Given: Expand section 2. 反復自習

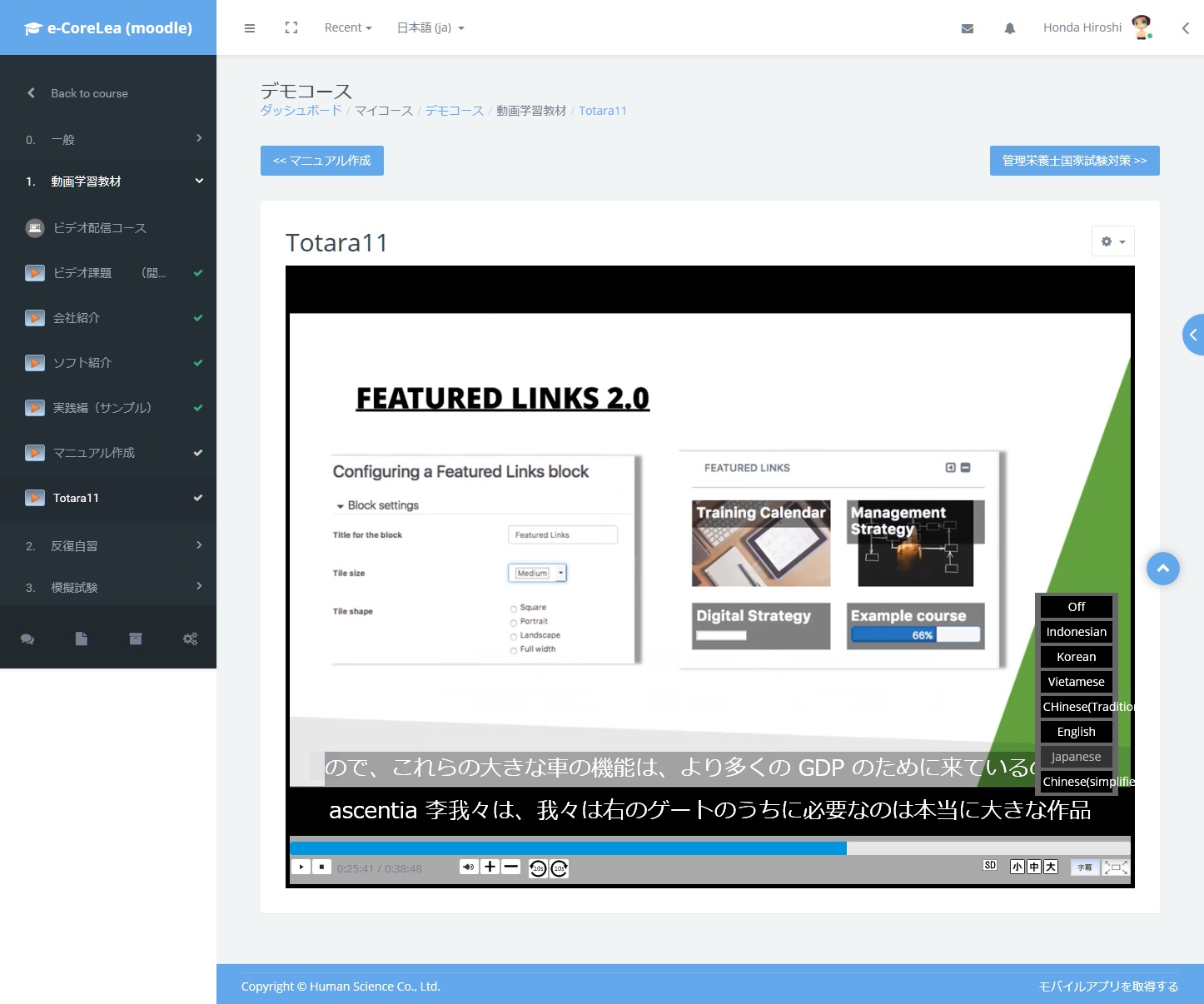Looking at the screenshot, I should [108, 545].
